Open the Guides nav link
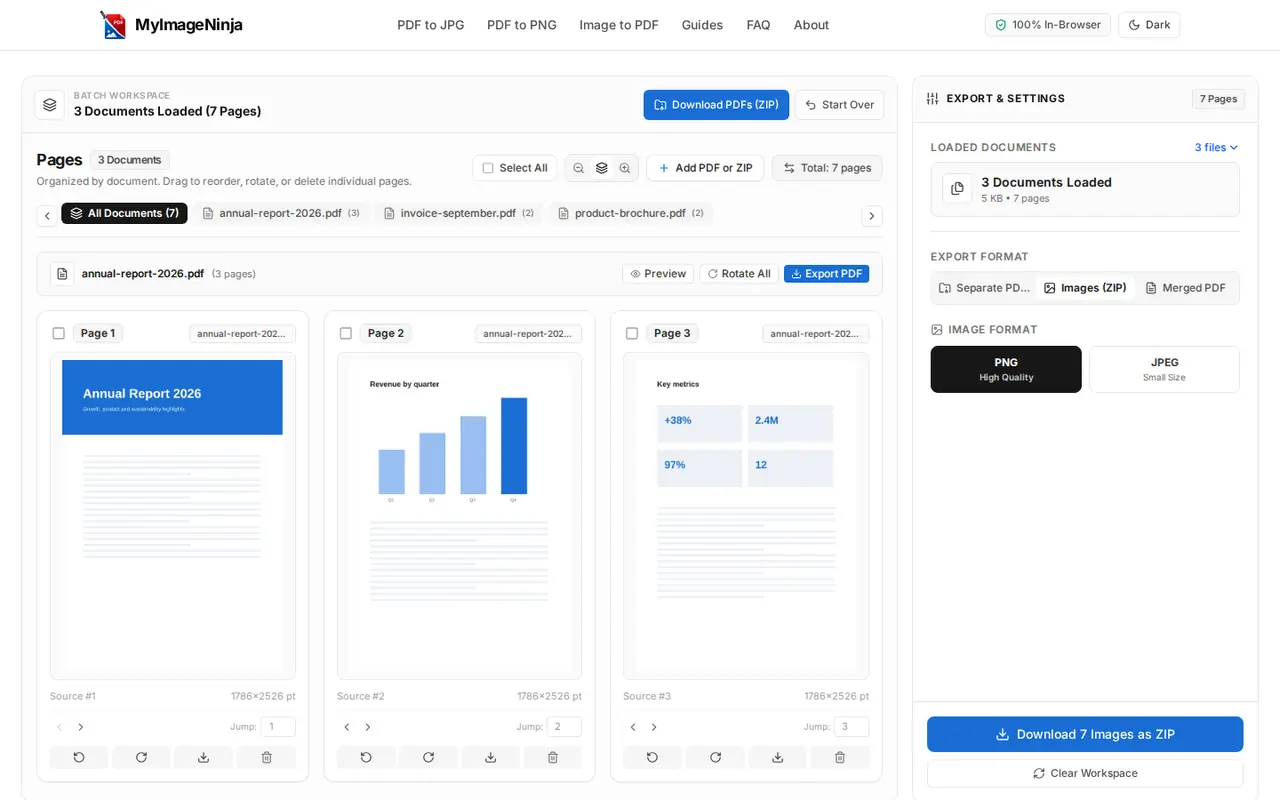This screenshot has width=1280, height=800. (702, 25)
